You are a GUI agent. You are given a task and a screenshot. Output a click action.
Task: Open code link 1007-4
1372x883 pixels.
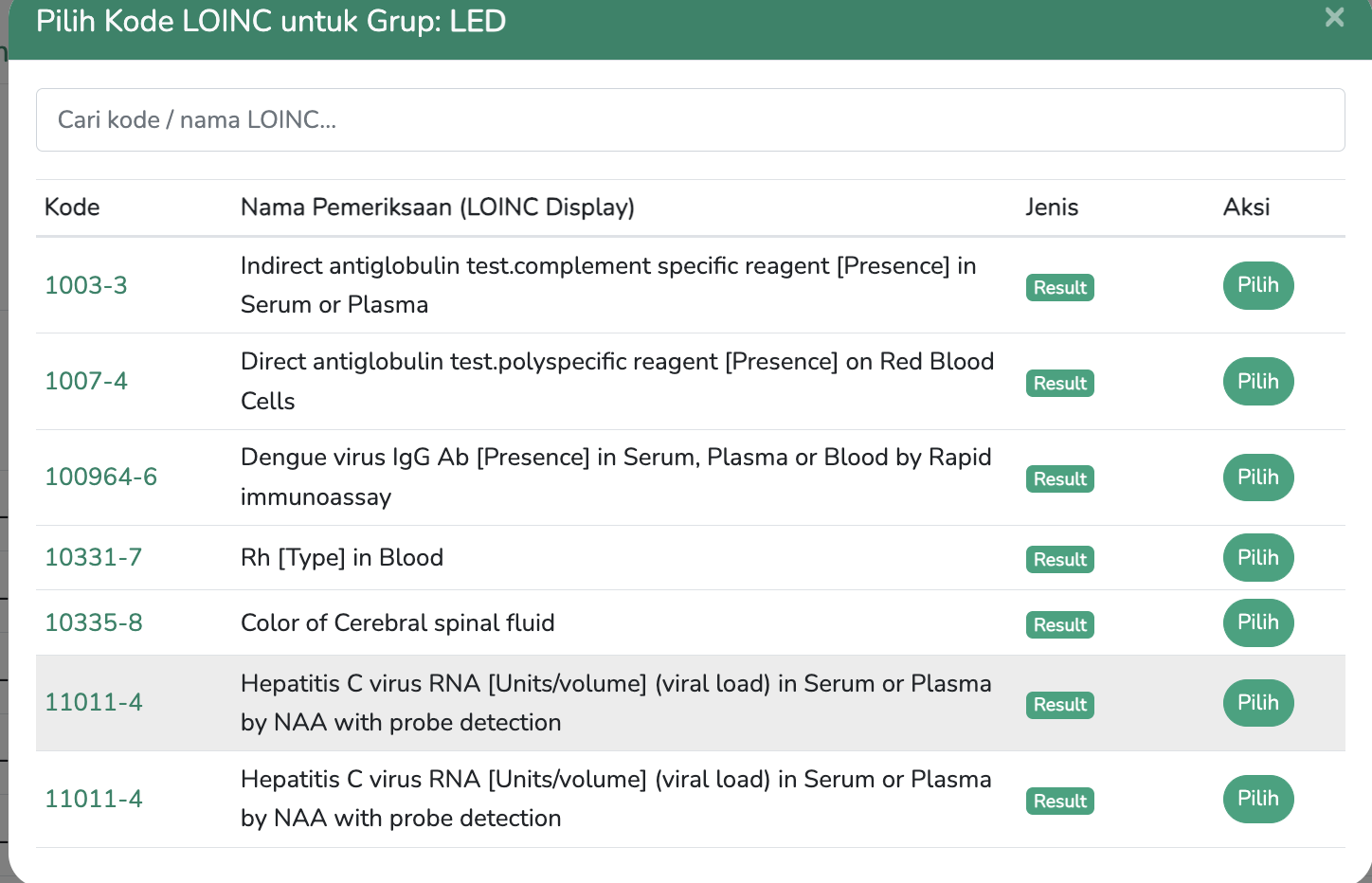point(86,381)
